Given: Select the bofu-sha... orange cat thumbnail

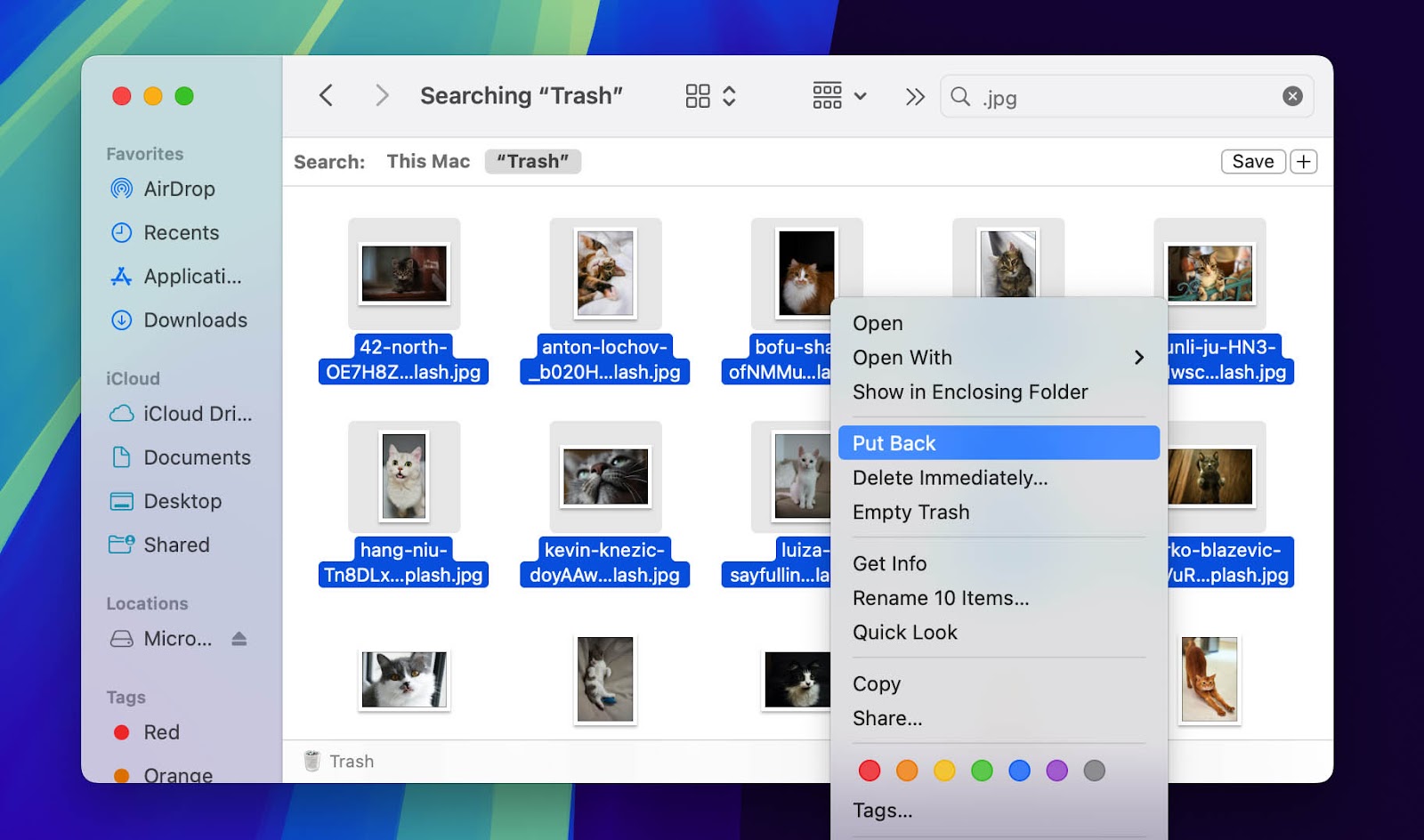Looking at the screenshot, I should pos(806,273).
